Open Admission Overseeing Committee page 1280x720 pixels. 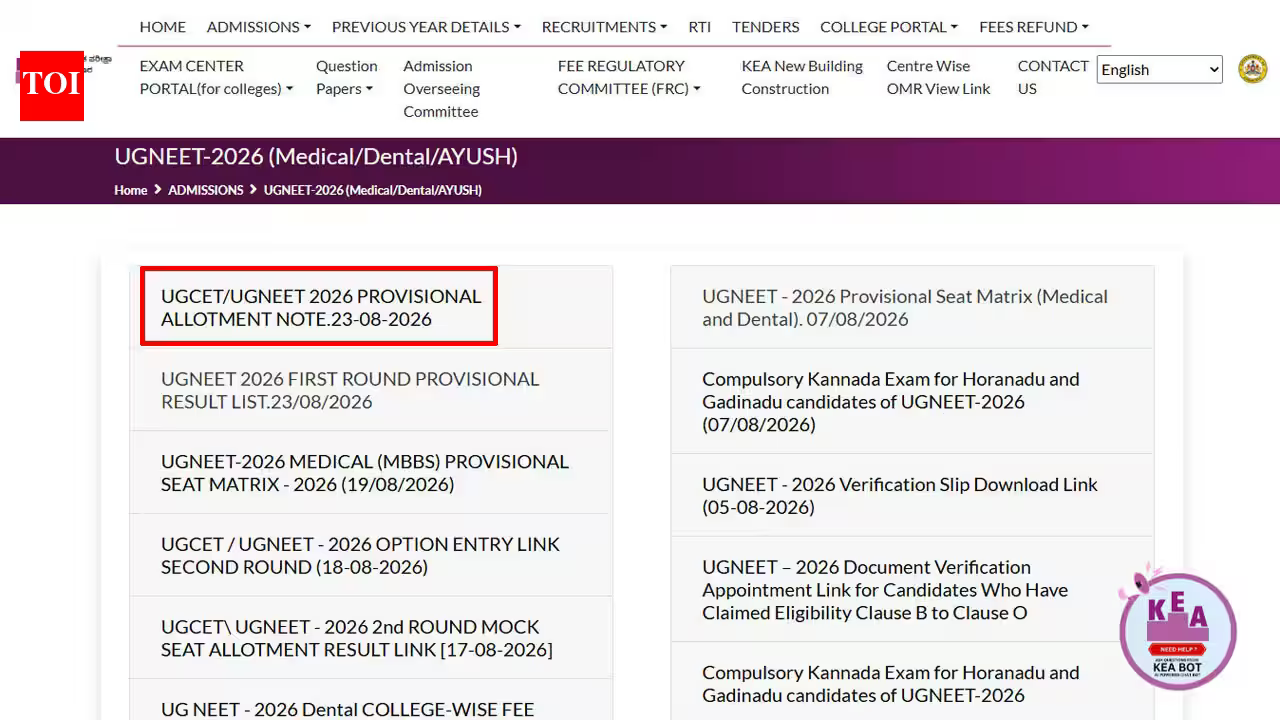(442, 89)
